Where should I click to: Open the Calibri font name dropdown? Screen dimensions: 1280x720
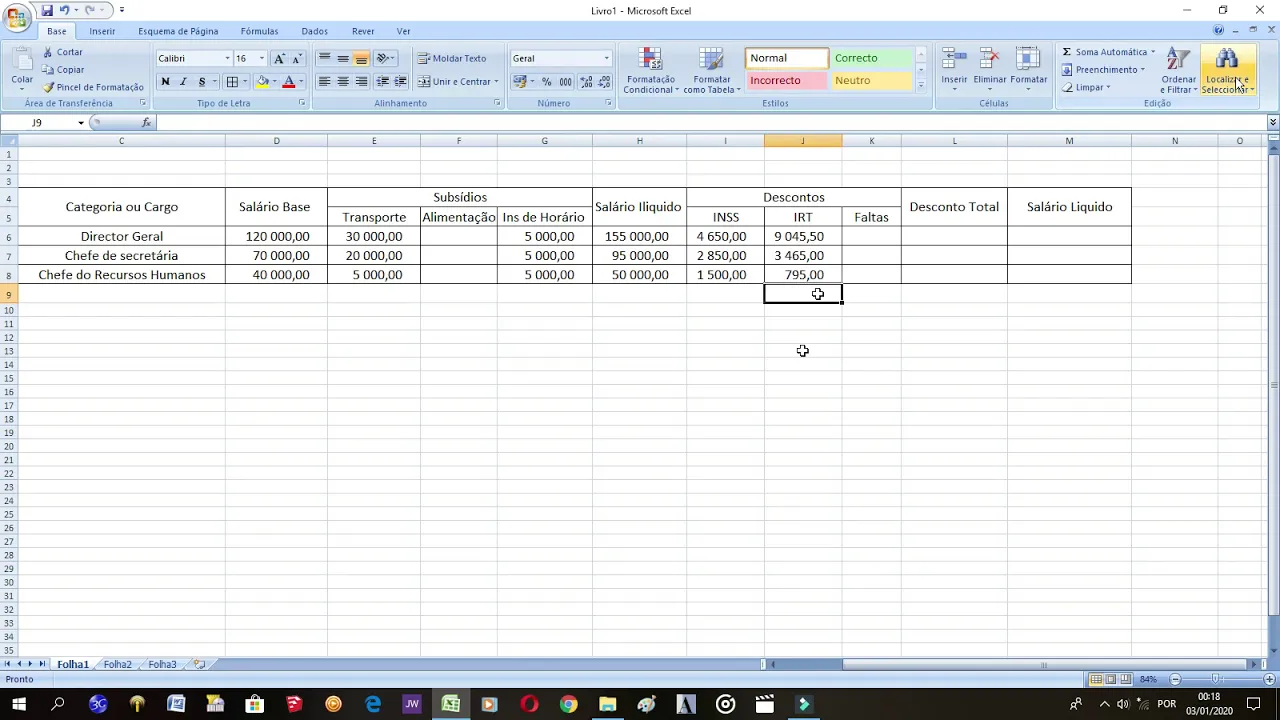[x=227, y=59]
